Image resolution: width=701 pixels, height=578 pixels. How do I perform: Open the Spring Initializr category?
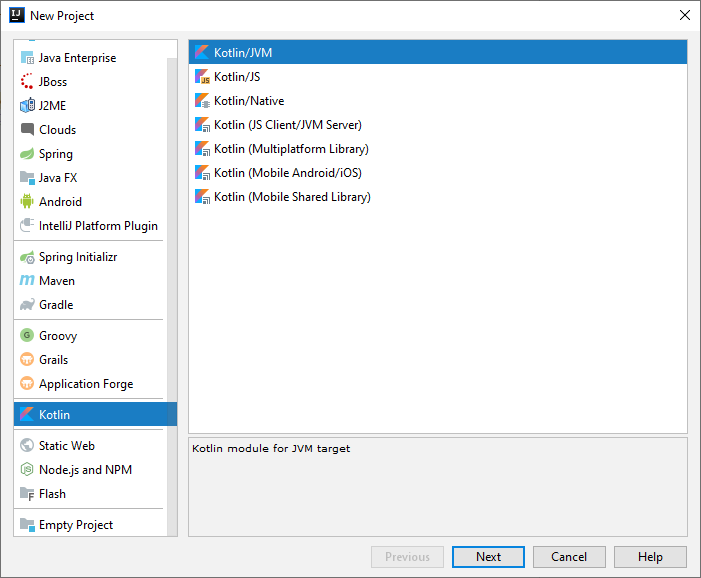coord(78,257)
